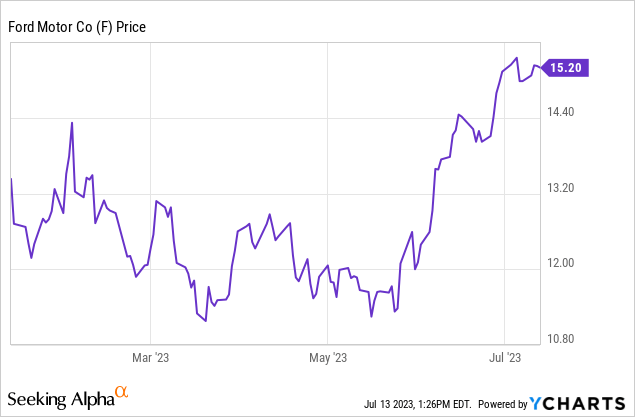Click the YCharts Y logo icon
Screen dimensions: 635x417
click(x=539, y=403)
